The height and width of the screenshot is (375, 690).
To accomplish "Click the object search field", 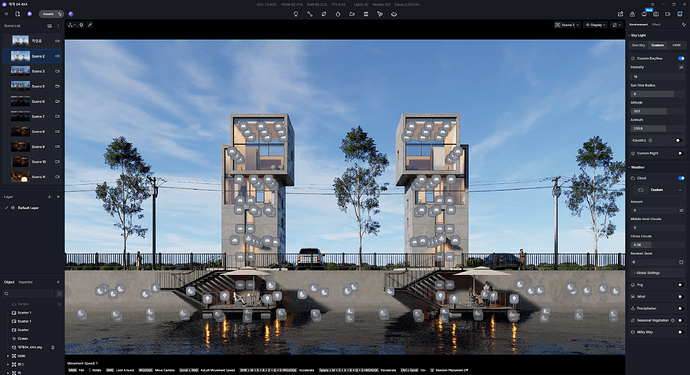I will click(29, 294).
